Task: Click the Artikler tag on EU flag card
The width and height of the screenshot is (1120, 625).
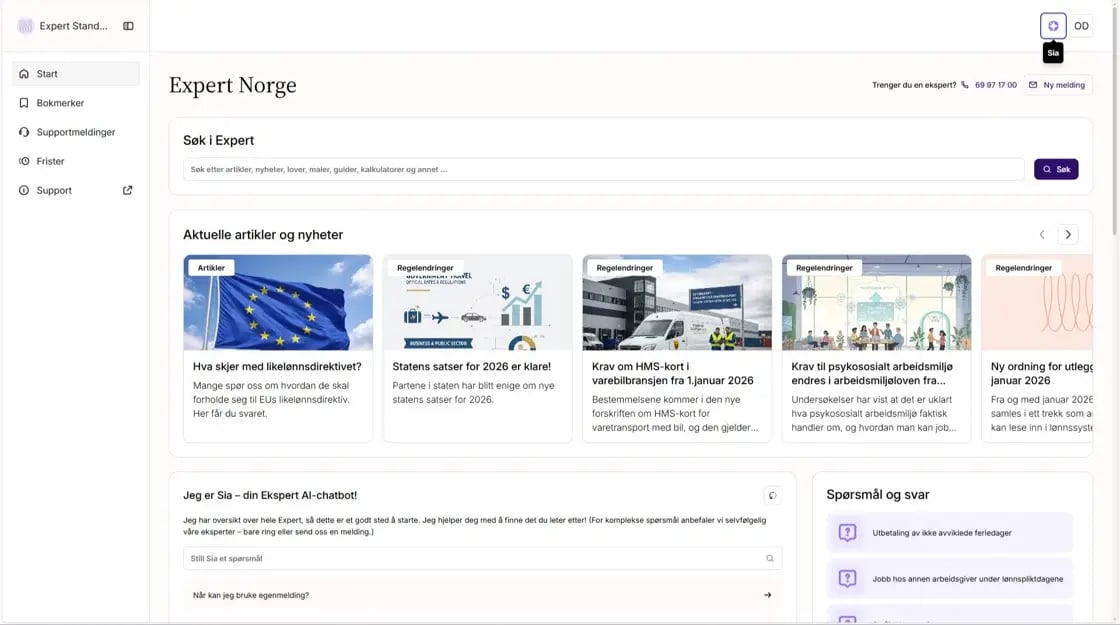Action: (211, 268)
